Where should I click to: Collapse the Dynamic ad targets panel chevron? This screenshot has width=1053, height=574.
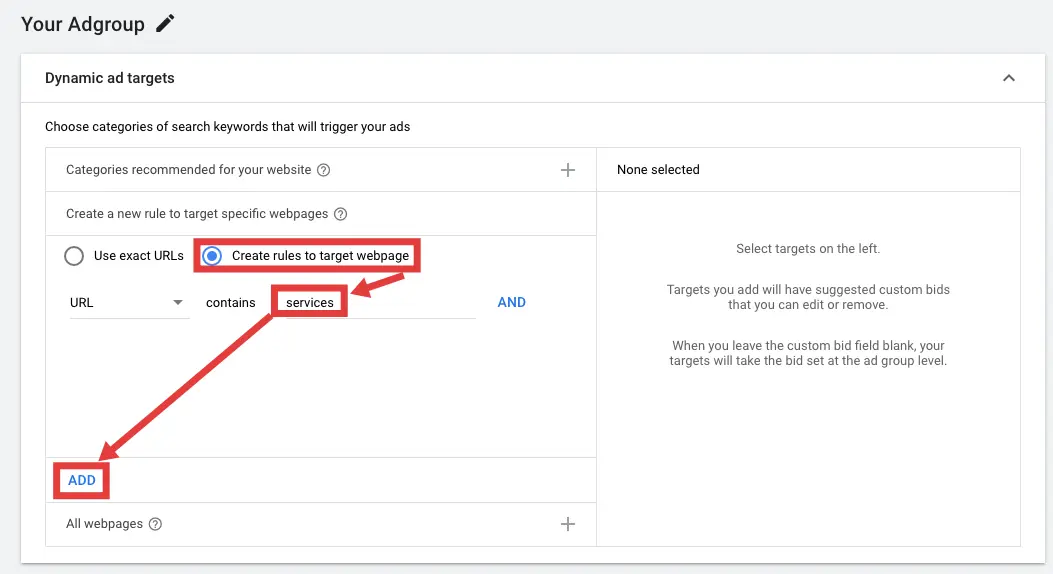coord(1008,78)
